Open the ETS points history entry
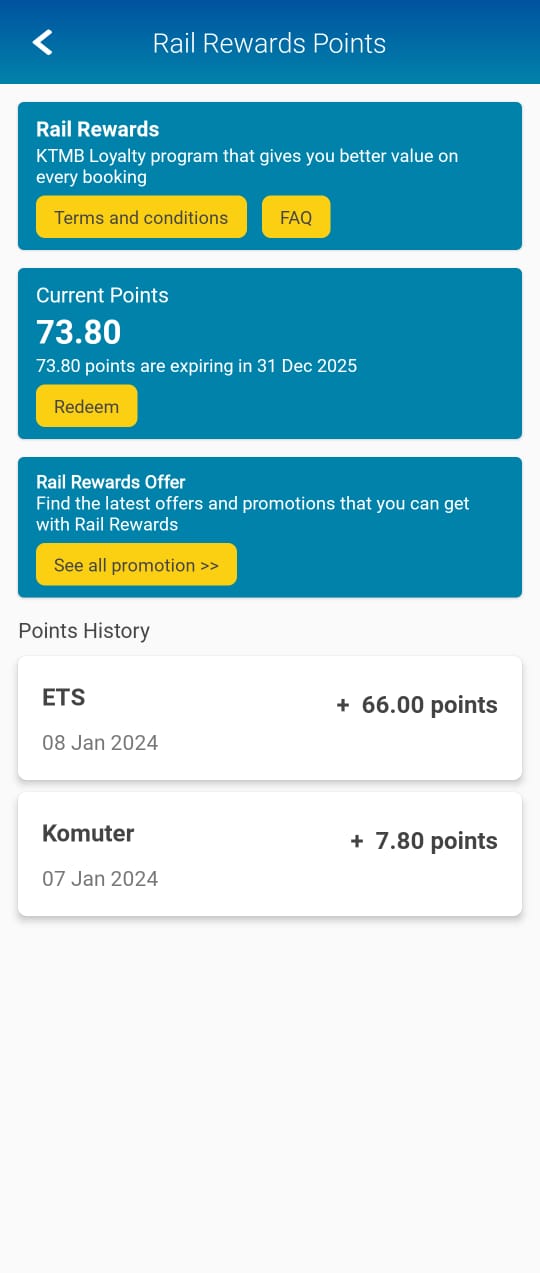The image size is (540, 1273). click(270, 718)
